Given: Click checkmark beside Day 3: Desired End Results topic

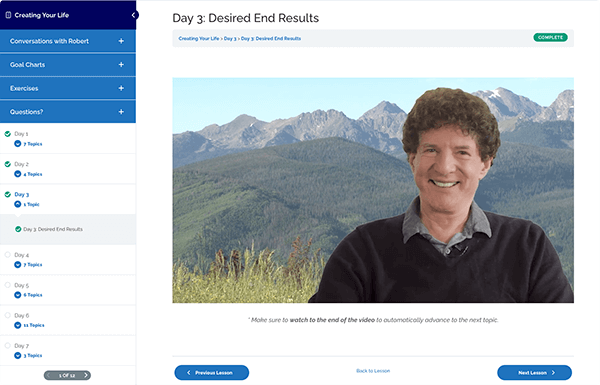Looking at the screenshot, I should 18,229.
